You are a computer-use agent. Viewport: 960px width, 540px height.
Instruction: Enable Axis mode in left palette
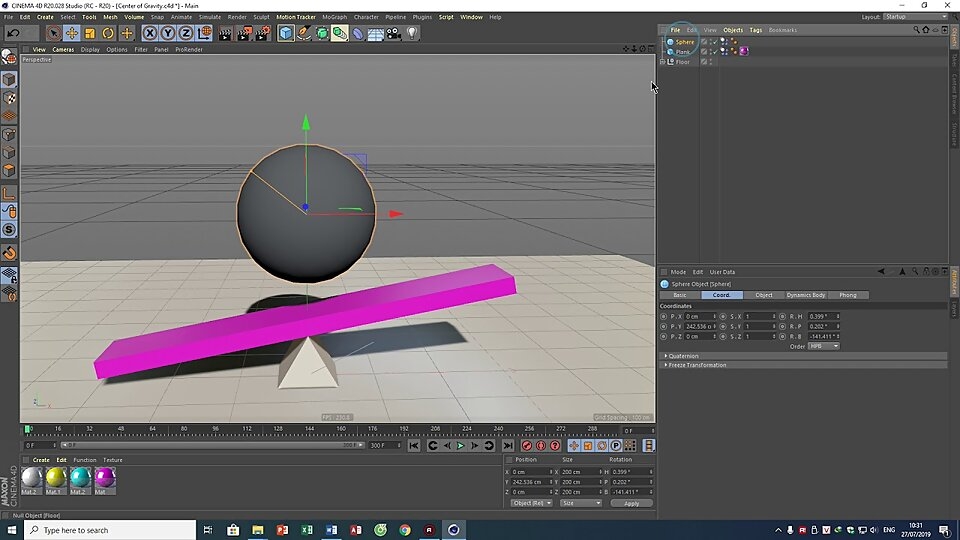(9, 194)
